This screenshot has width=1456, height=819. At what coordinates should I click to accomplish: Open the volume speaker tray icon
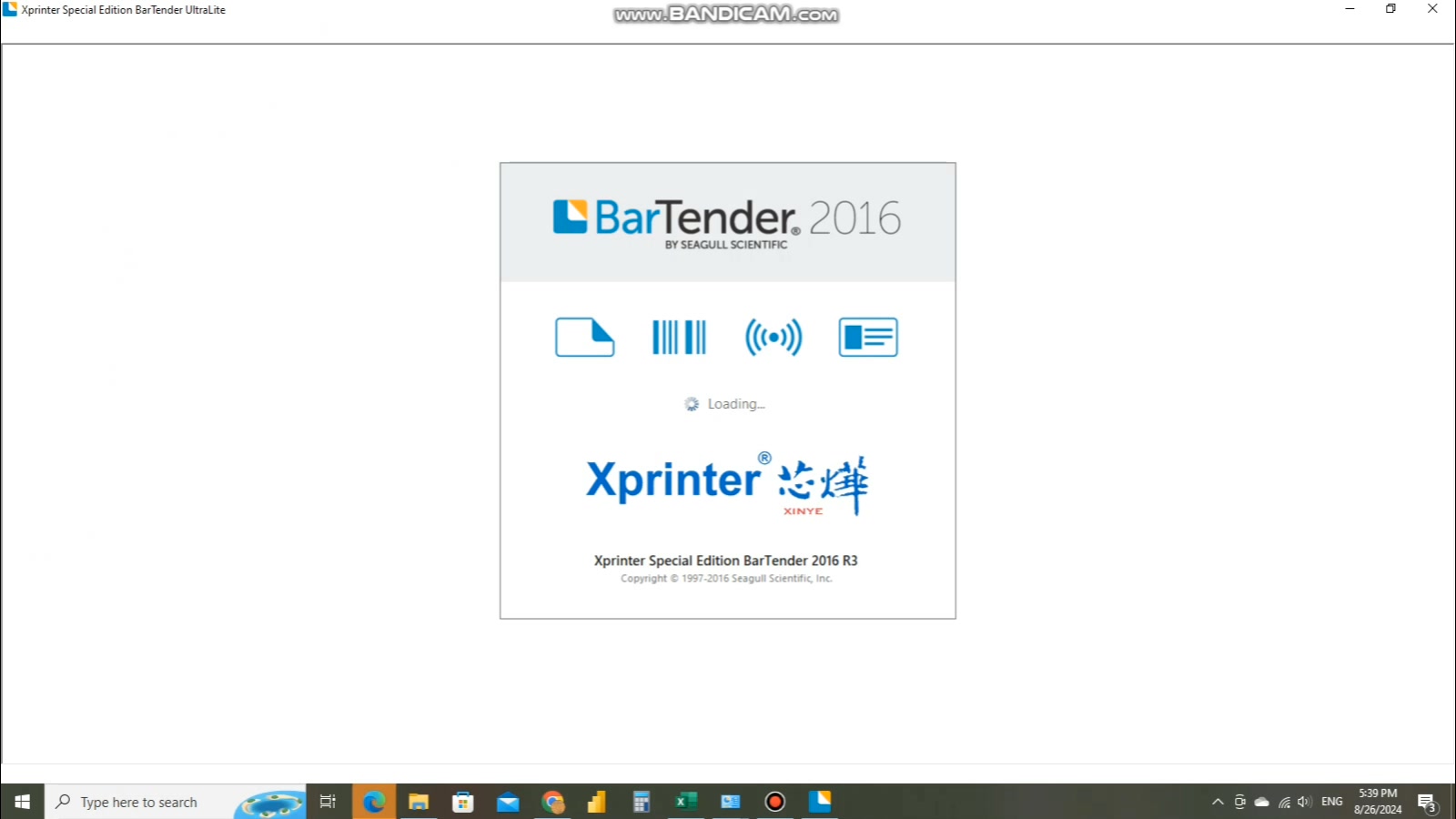pyautogui.click(x=1305, y=802)
